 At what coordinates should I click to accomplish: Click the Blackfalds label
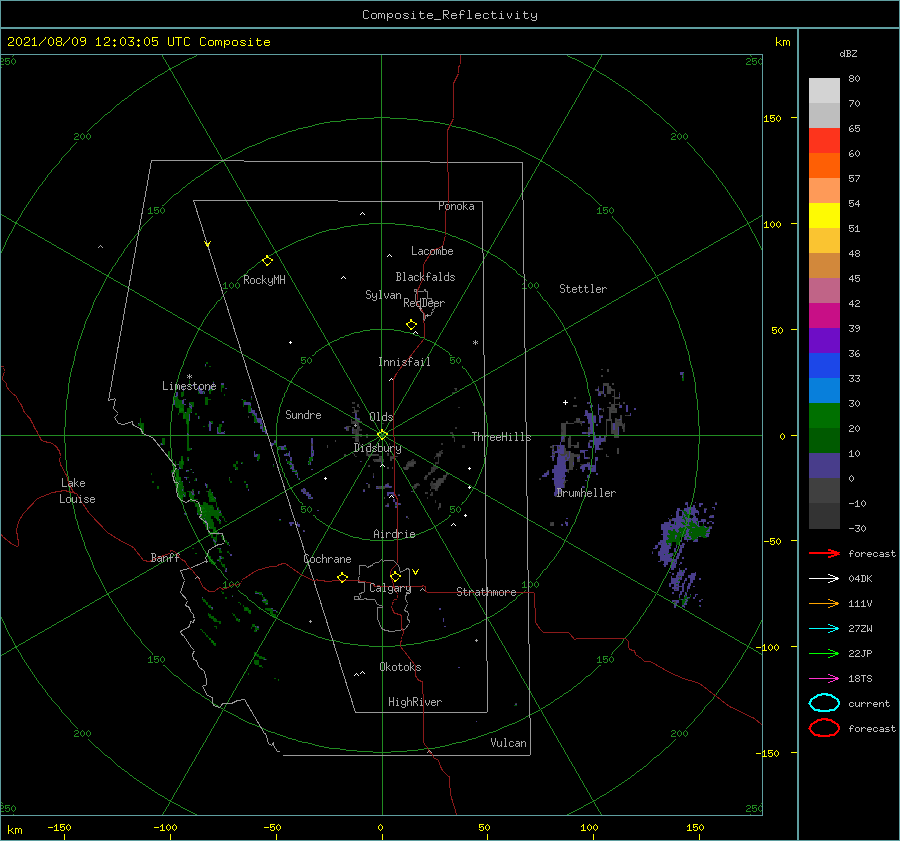tap(425, 277)
